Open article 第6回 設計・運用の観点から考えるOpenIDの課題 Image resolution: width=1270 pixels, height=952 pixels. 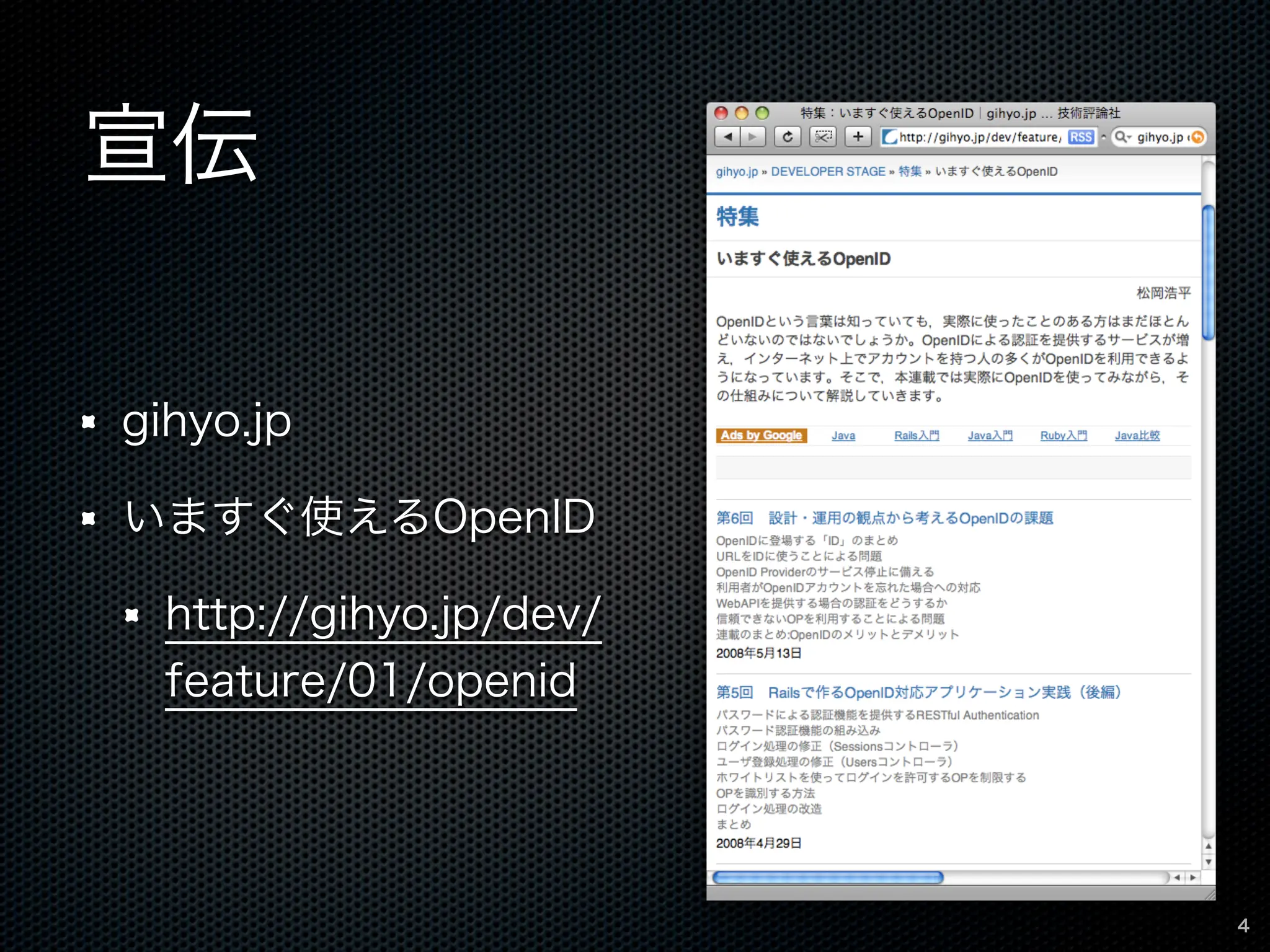(885, 518)
